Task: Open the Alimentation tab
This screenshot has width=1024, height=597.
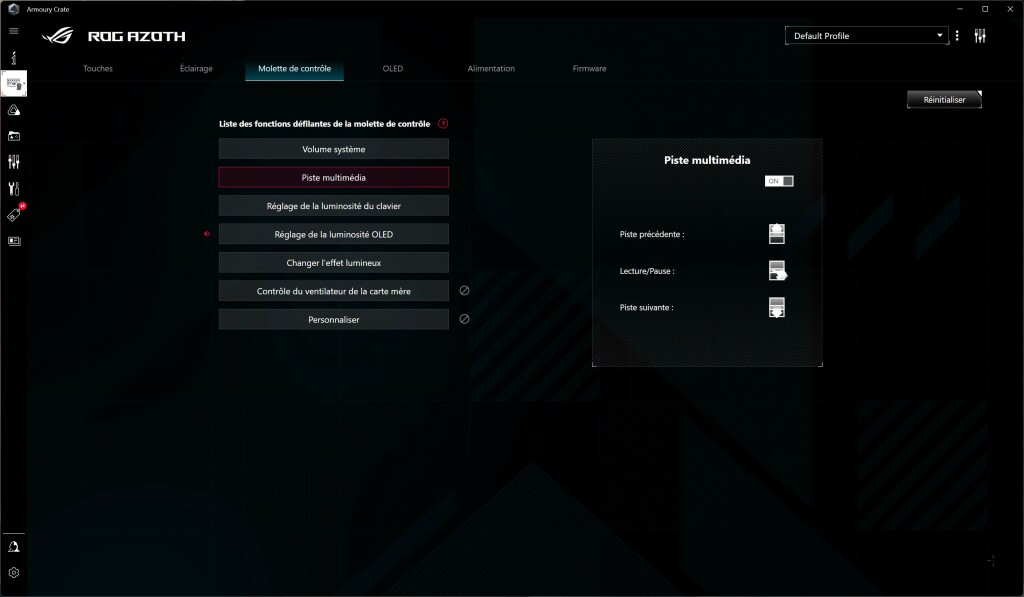Action: 491,69
